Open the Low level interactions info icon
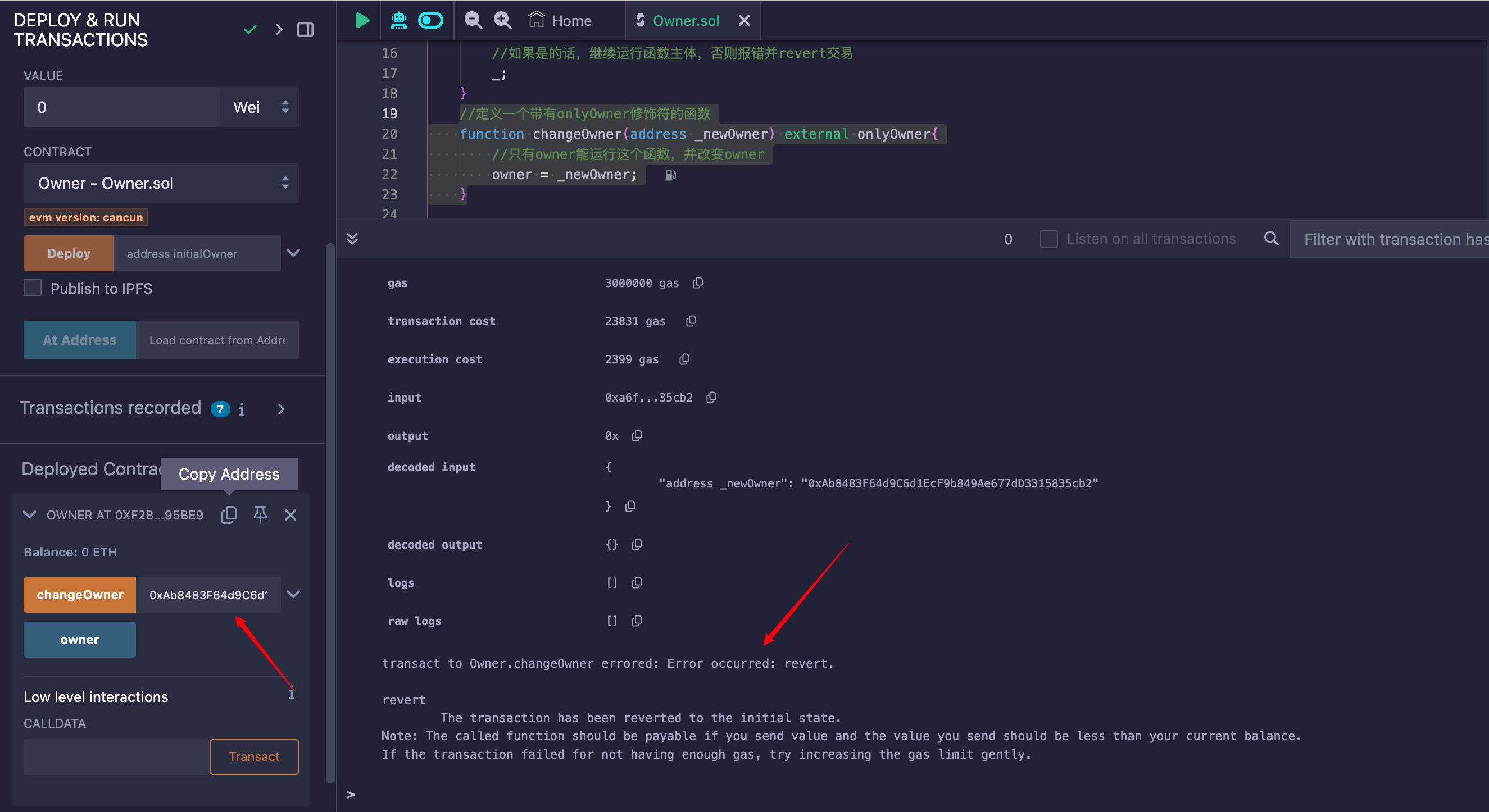 (291, 694)
